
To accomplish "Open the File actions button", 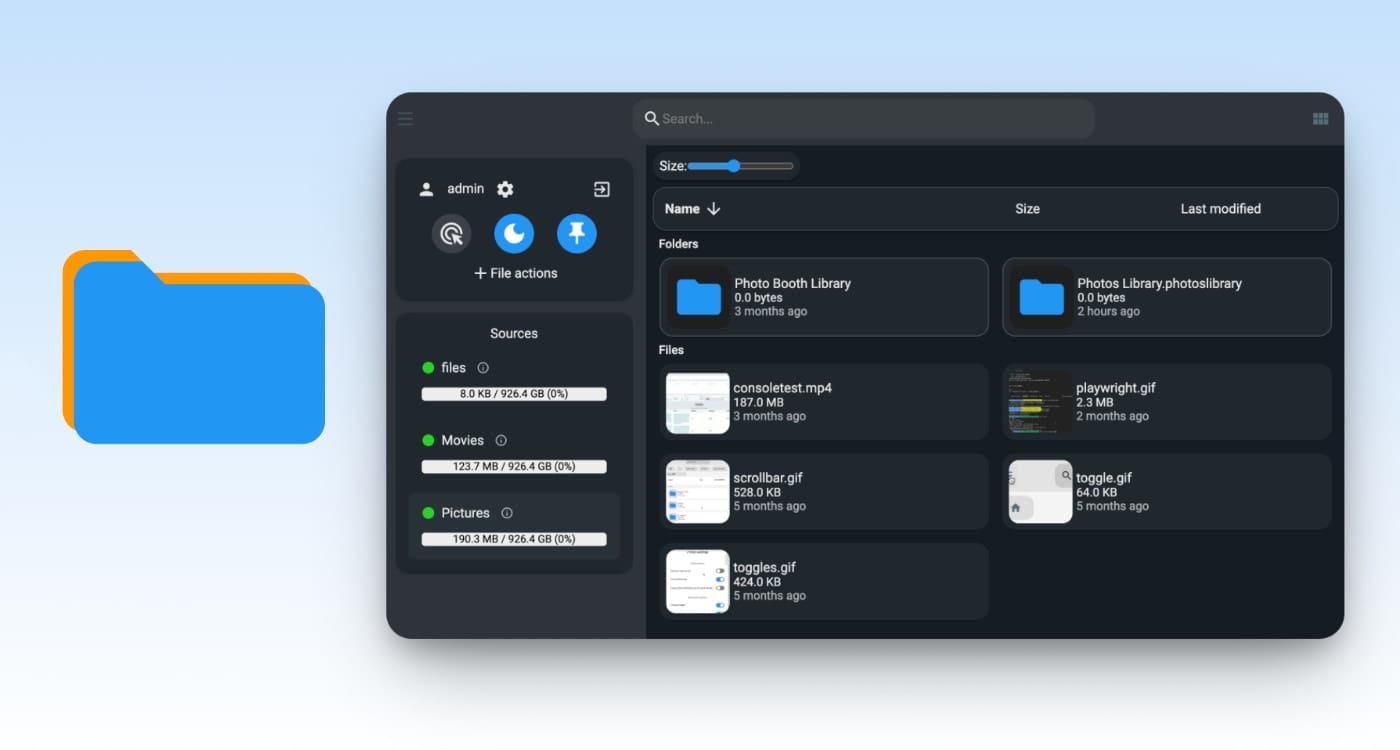I will (514, 272).
